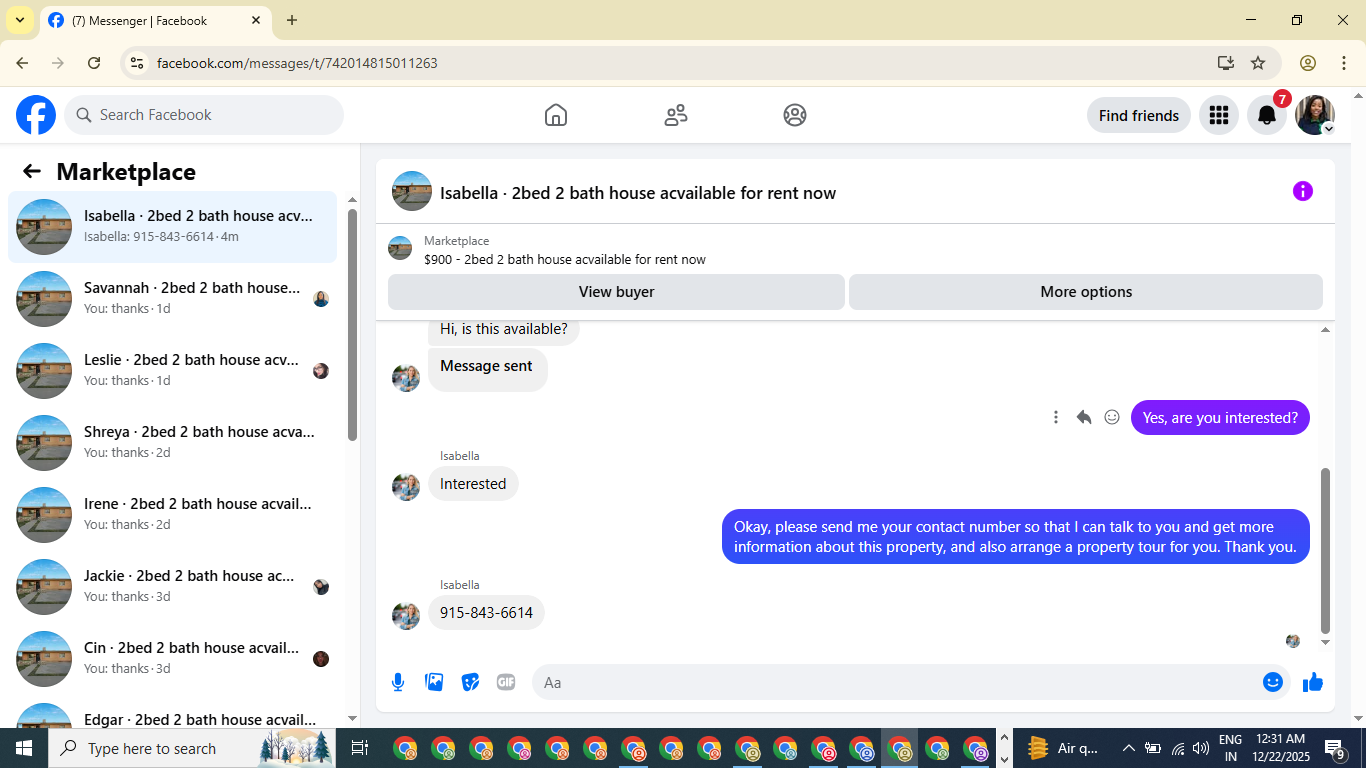Open the Facebook Home icon
The image size is (1366, 768).
coord(556,115)
